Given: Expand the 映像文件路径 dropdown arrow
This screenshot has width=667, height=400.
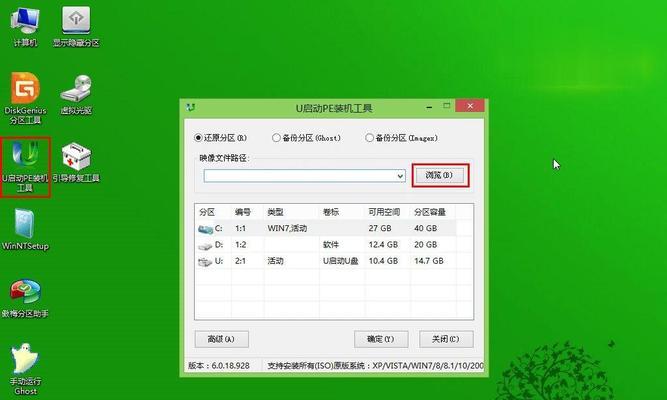Looking at the screenshot, I should [400, 176].
